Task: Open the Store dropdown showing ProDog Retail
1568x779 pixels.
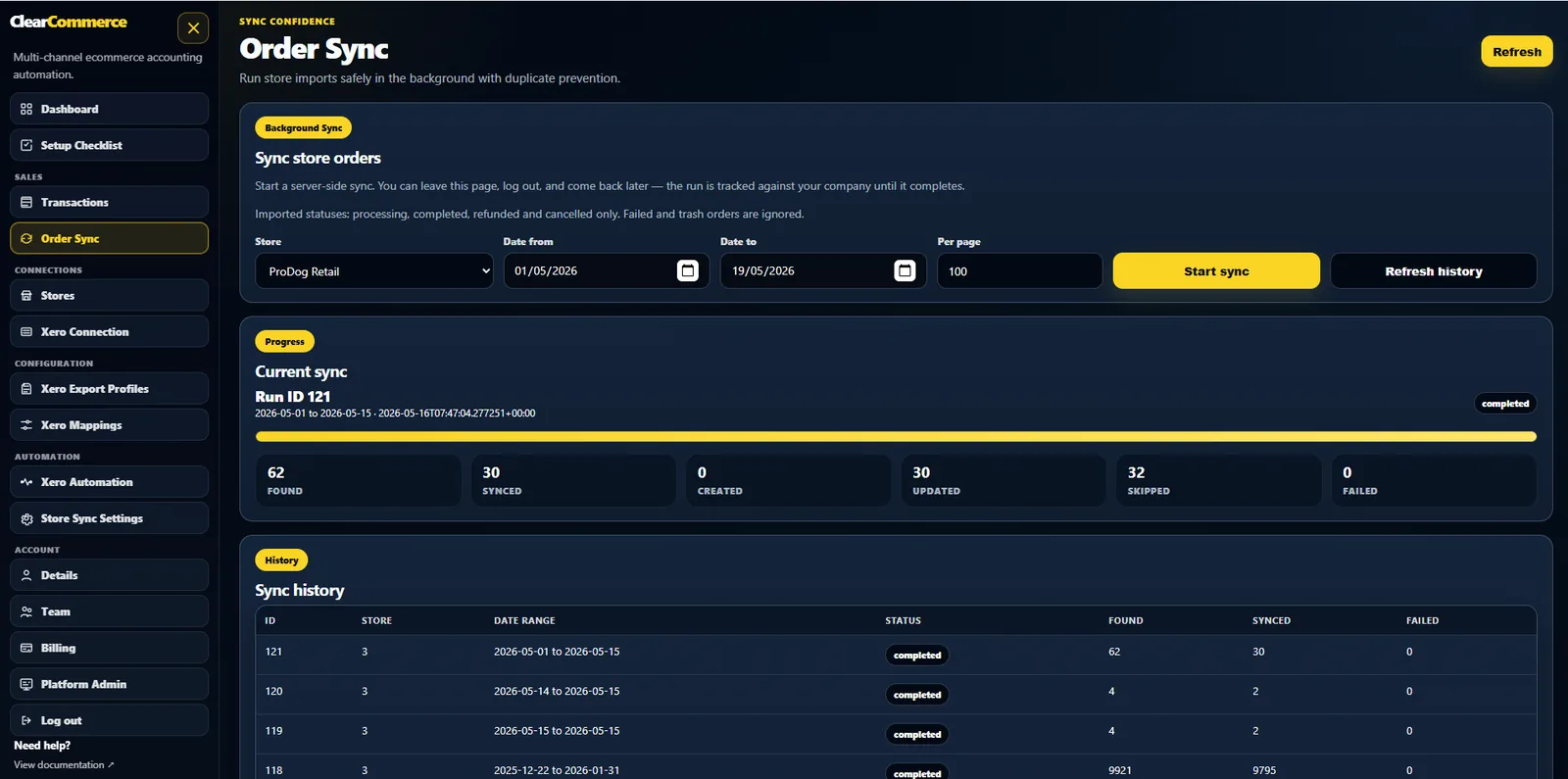Action: click(374, 271)
